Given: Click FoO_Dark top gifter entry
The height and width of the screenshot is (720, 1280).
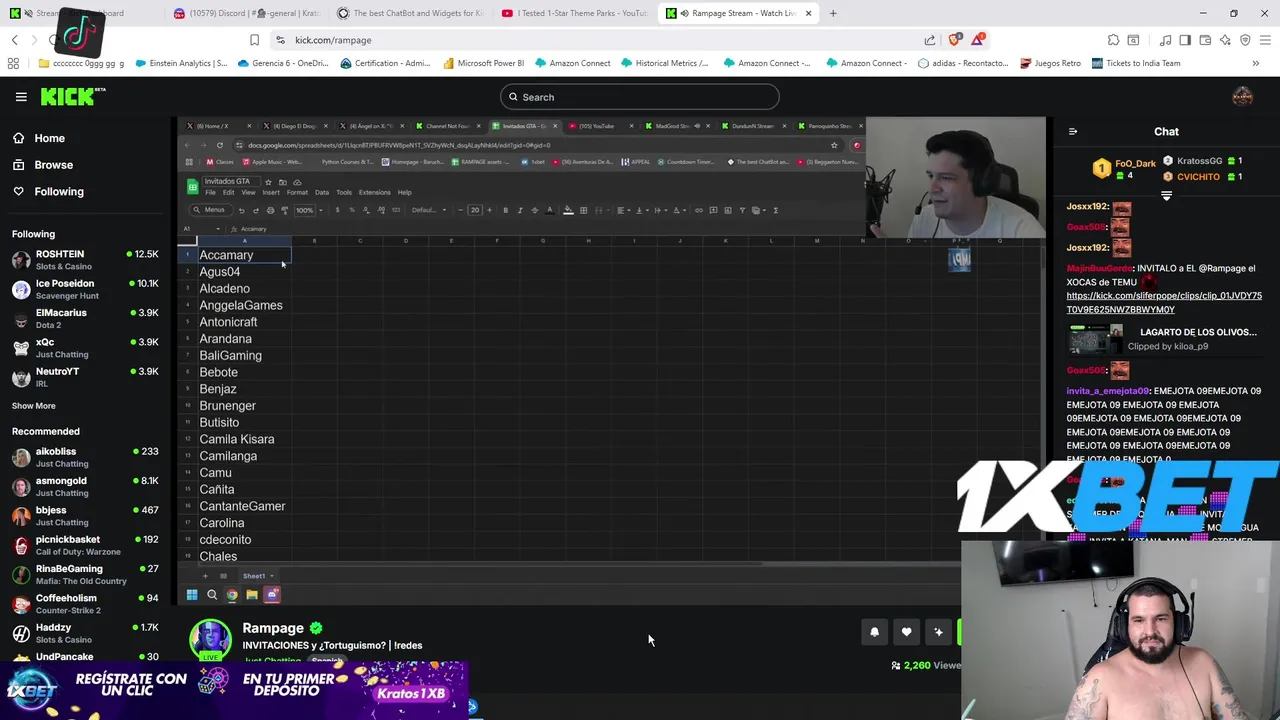Looking at the screenshot, I should tap(1125, 169).
